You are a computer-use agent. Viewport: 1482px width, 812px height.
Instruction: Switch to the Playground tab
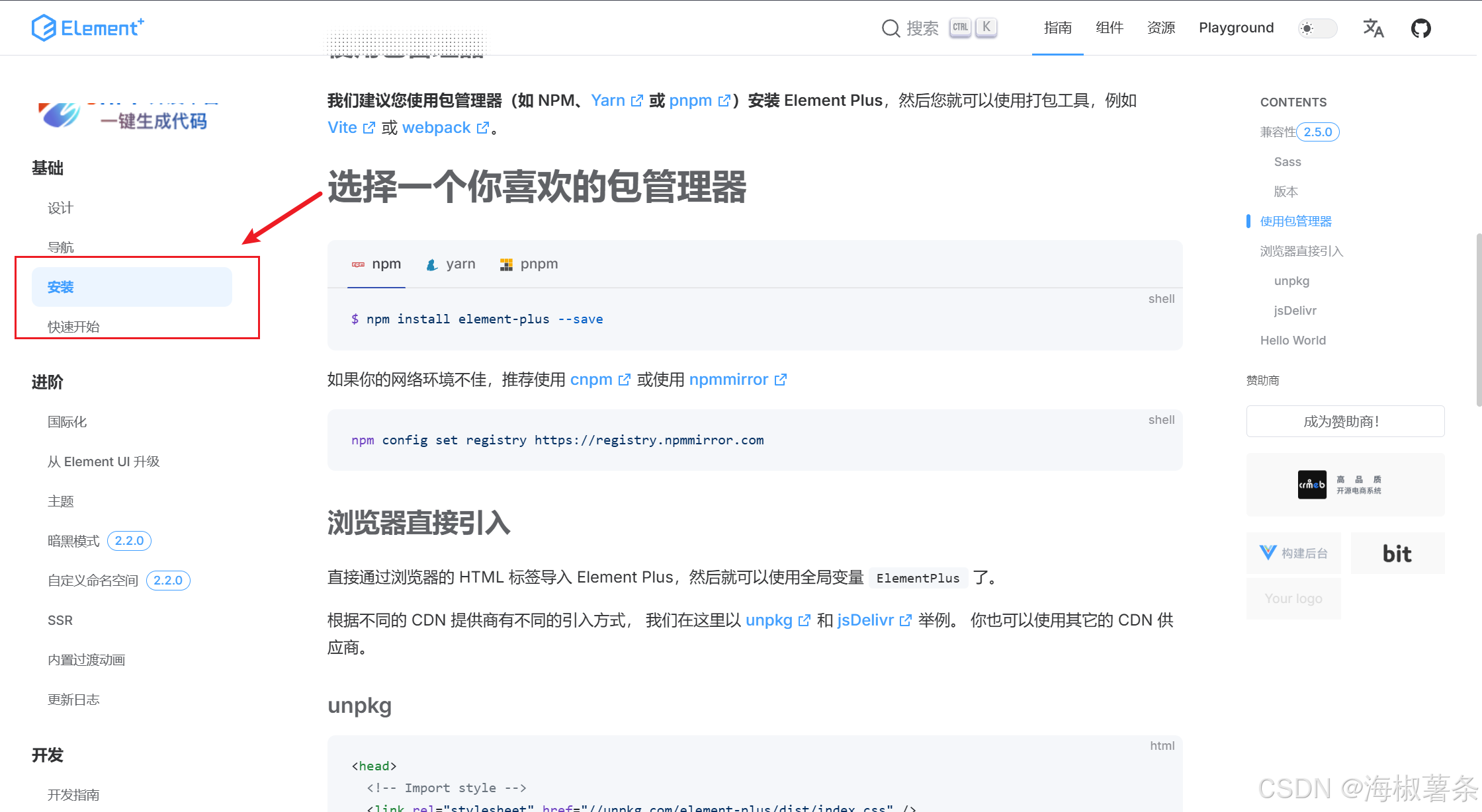pos(1236,28)
